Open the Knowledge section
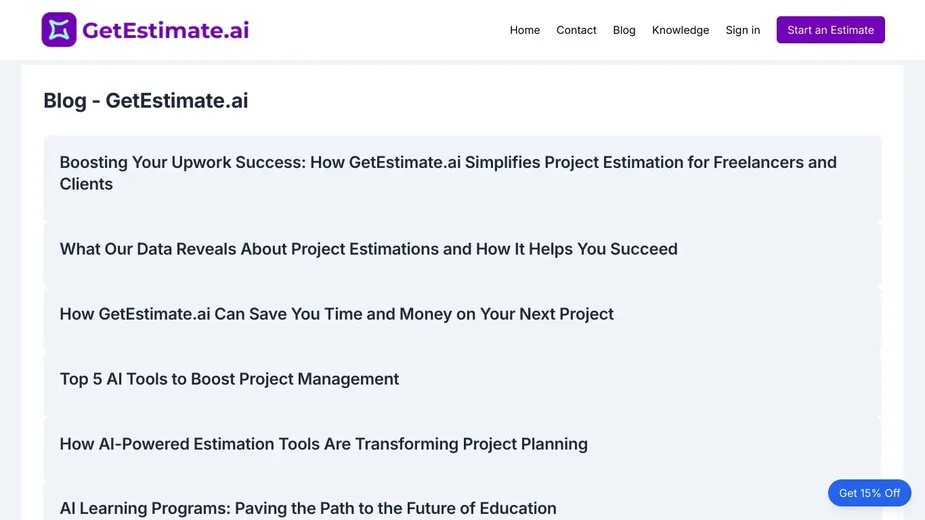This screenshot has height=520, width=925. point(680,30)
